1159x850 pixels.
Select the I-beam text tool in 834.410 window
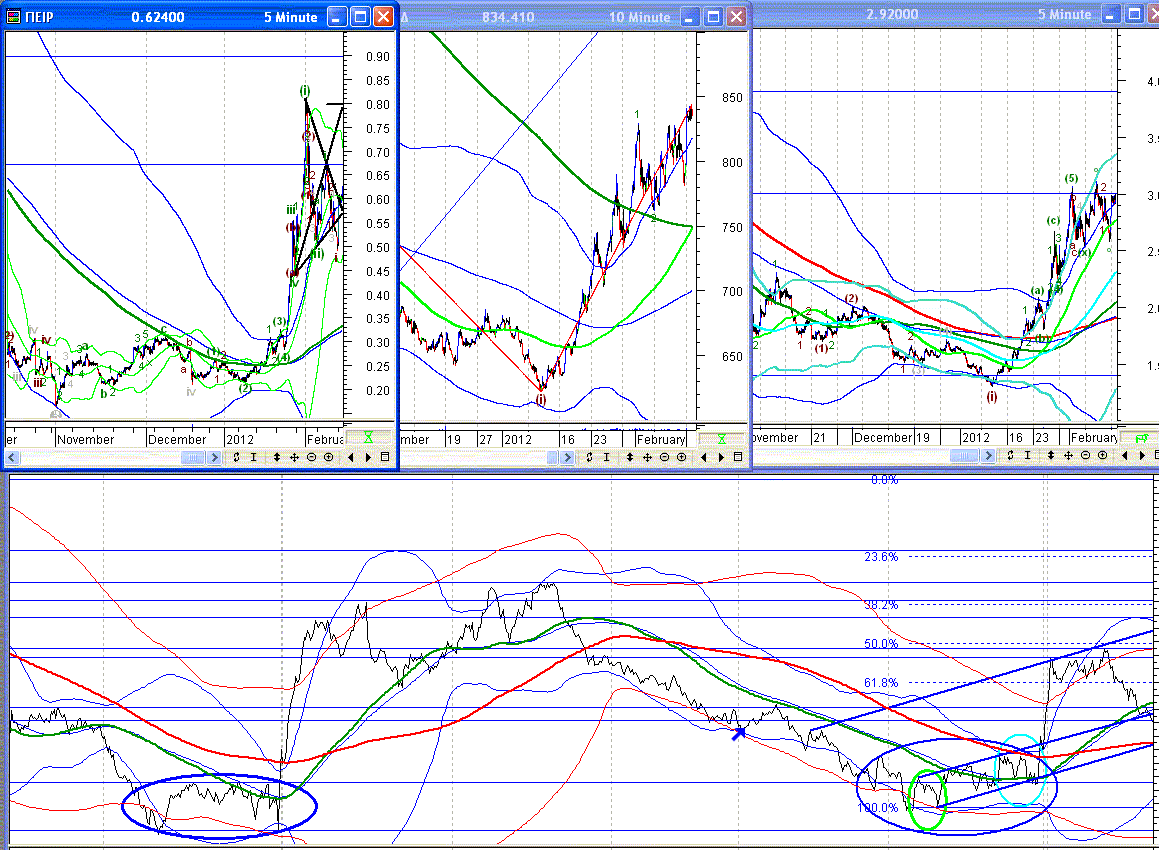coord(606,458)
